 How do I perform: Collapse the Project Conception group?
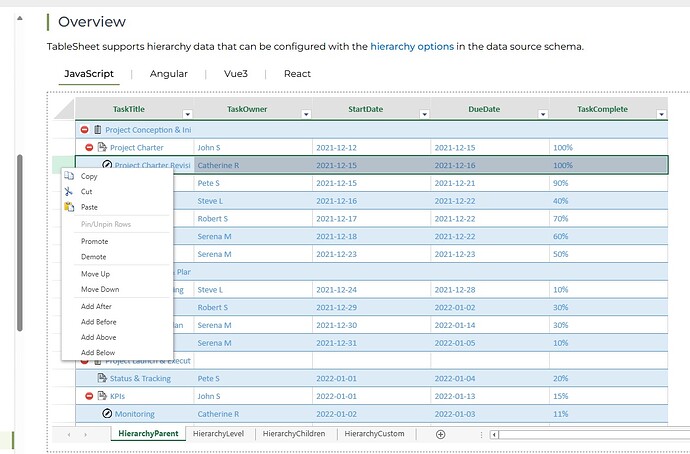(x=84, y=130)
